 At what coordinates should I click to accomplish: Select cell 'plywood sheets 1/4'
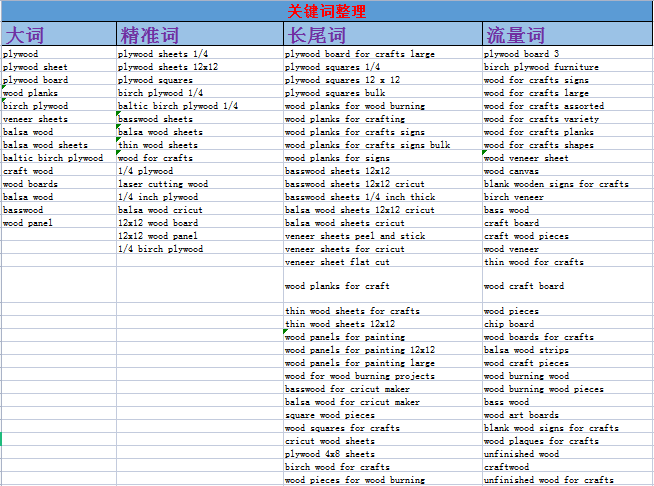(200, 54)
